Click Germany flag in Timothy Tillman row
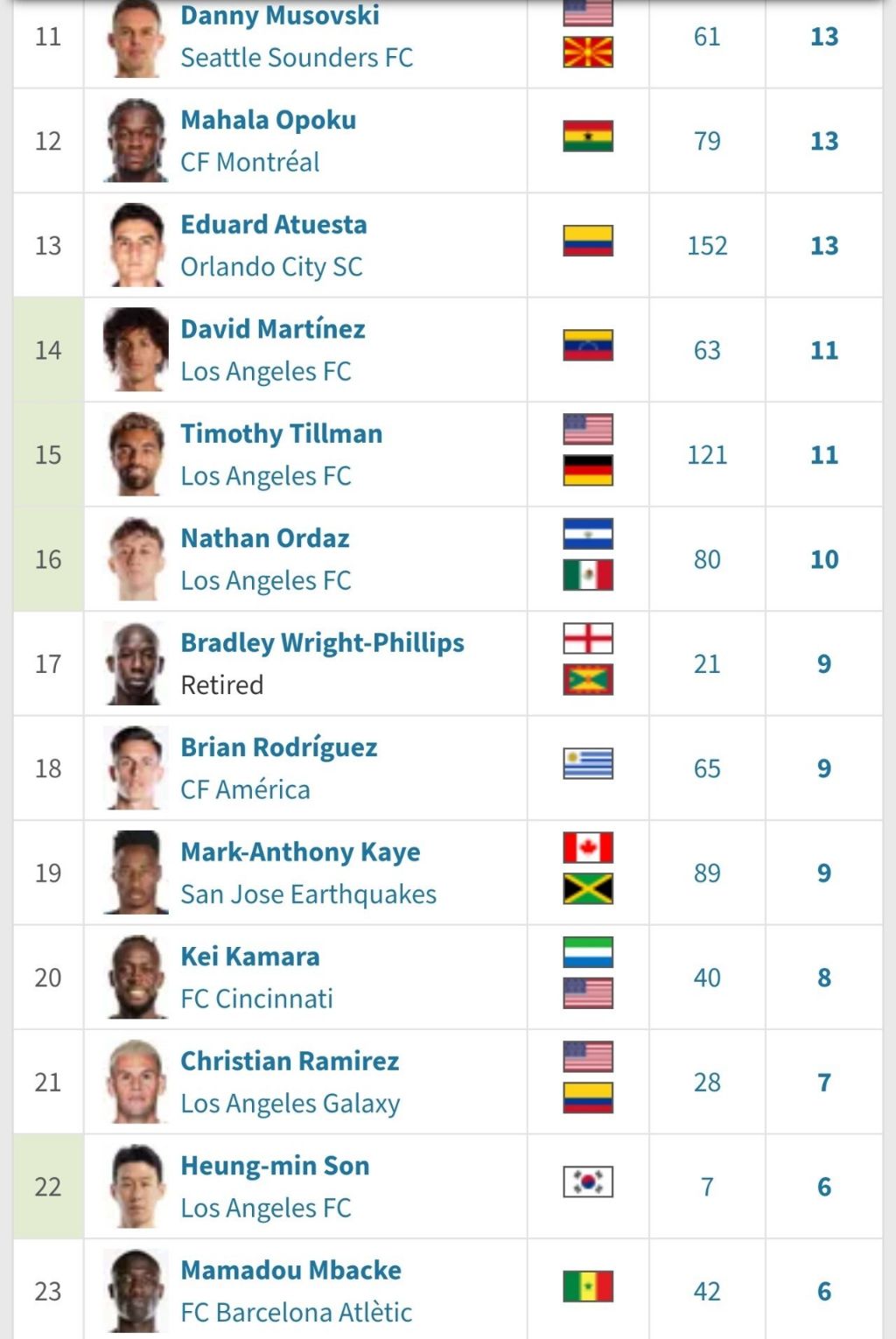Screen dimensions: 896x1339 [588, 471]
